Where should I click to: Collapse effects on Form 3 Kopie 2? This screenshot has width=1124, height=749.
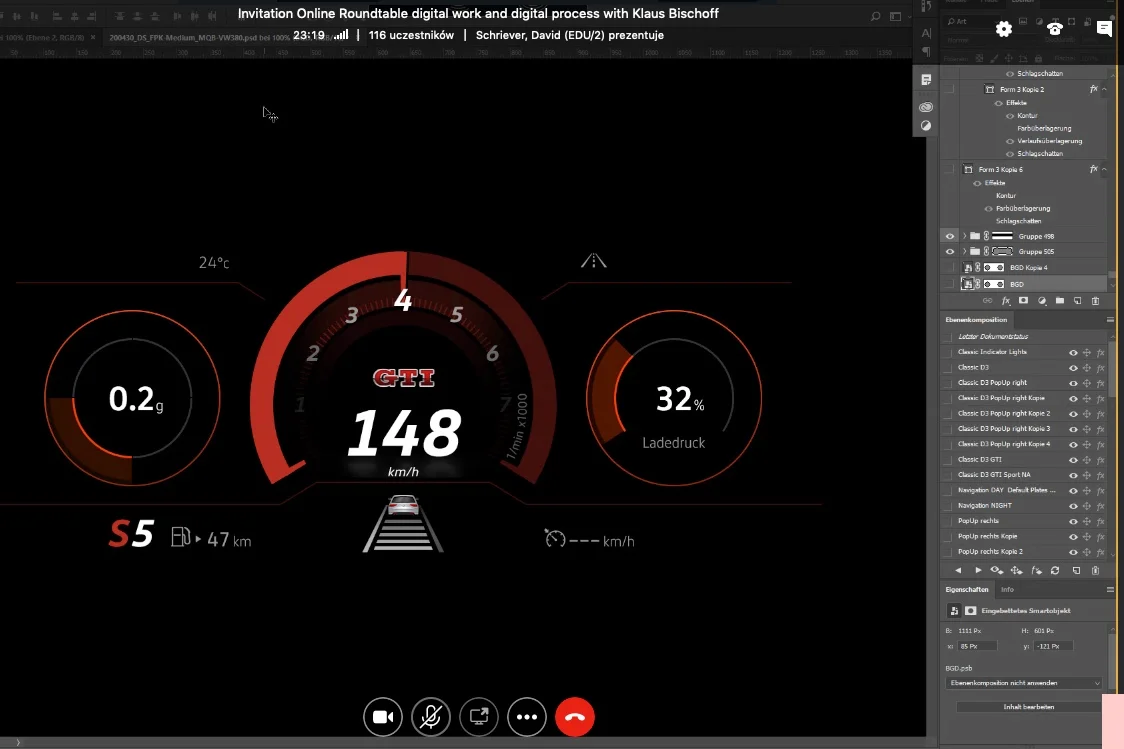coord(1104,89)
